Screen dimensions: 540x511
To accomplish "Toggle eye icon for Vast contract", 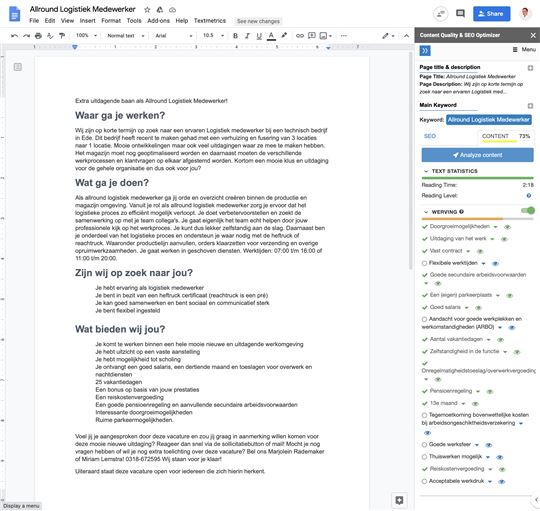I will [x=480, y=251].
